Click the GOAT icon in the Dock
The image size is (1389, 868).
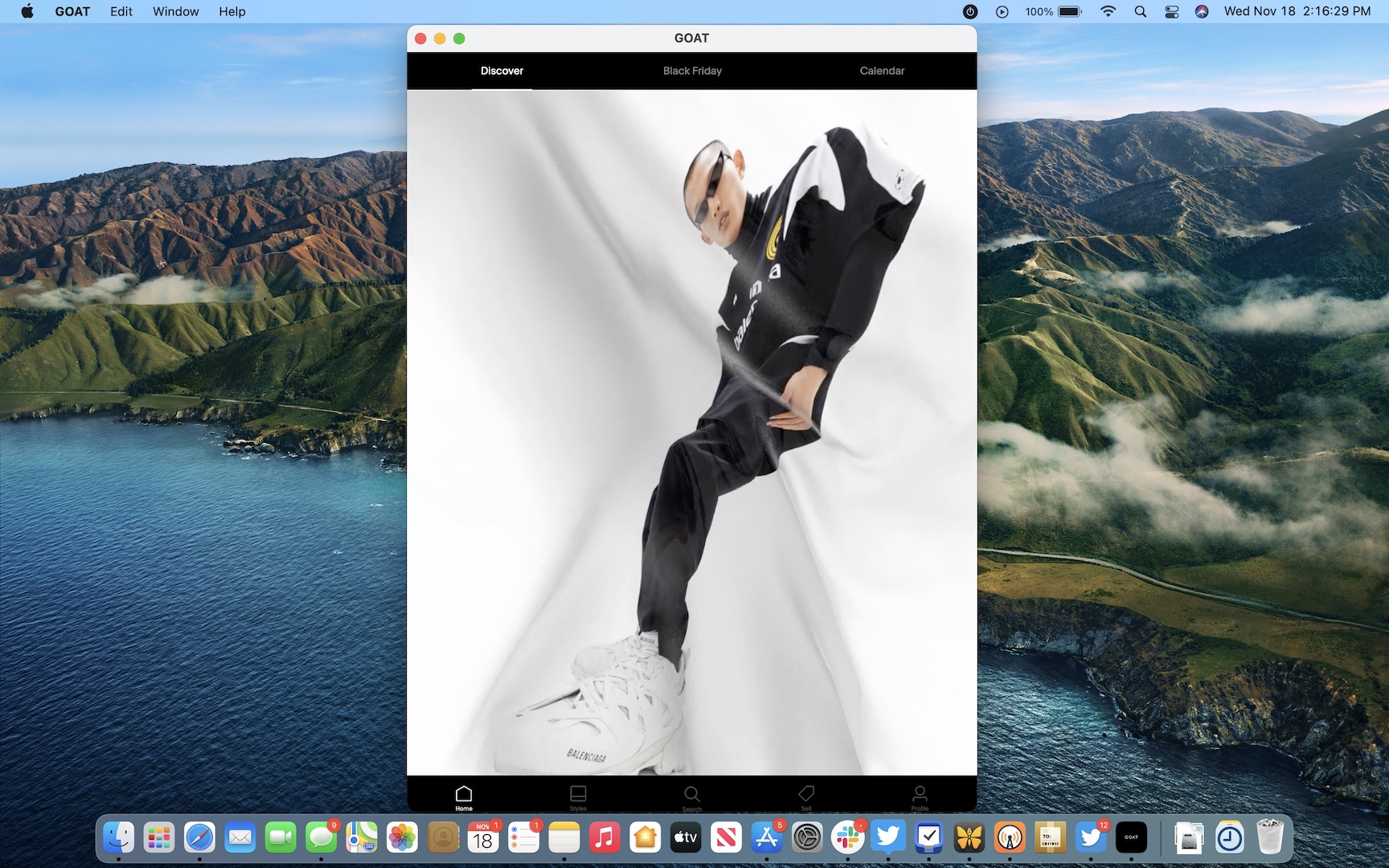(1132, 838)
